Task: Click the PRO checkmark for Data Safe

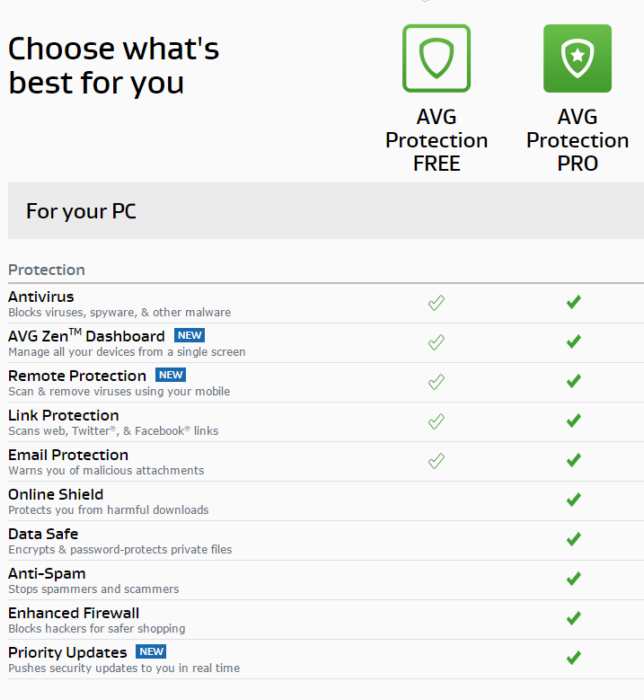Action: tap(574, 539)
